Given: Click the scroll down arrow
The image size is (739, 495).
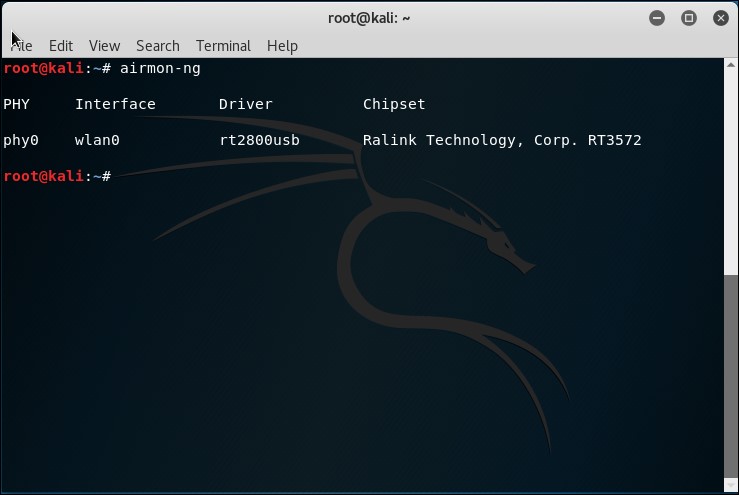Looking at the screenshot, I should [731, 485].
